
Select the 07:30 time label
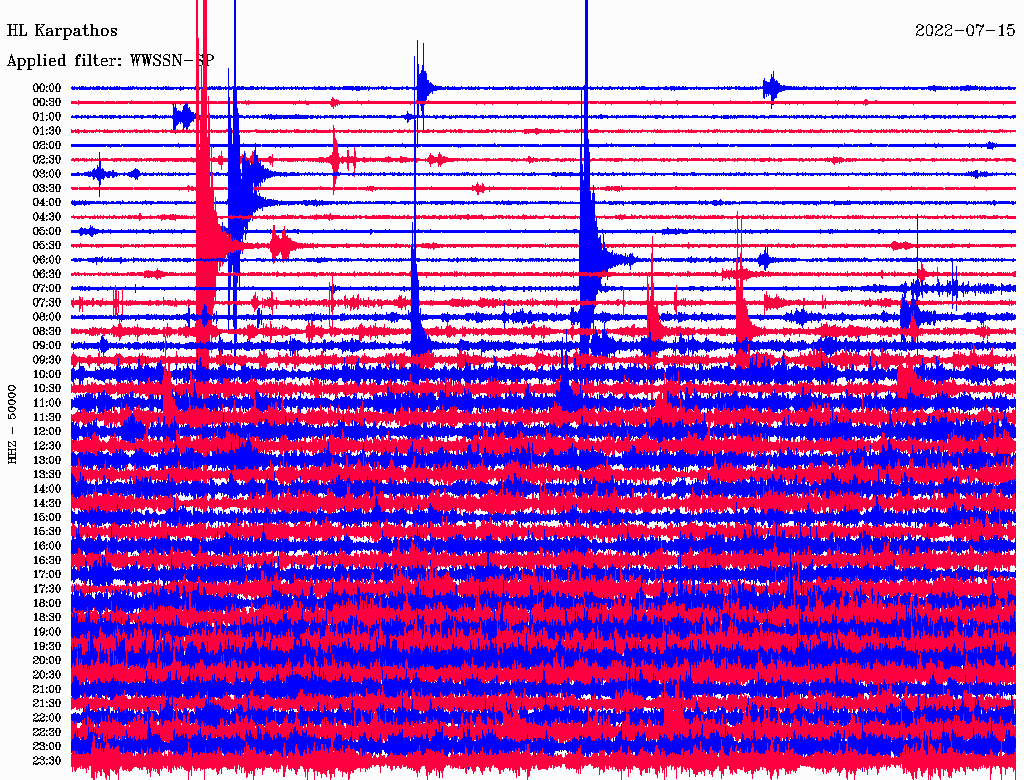[x=47, y=302]
